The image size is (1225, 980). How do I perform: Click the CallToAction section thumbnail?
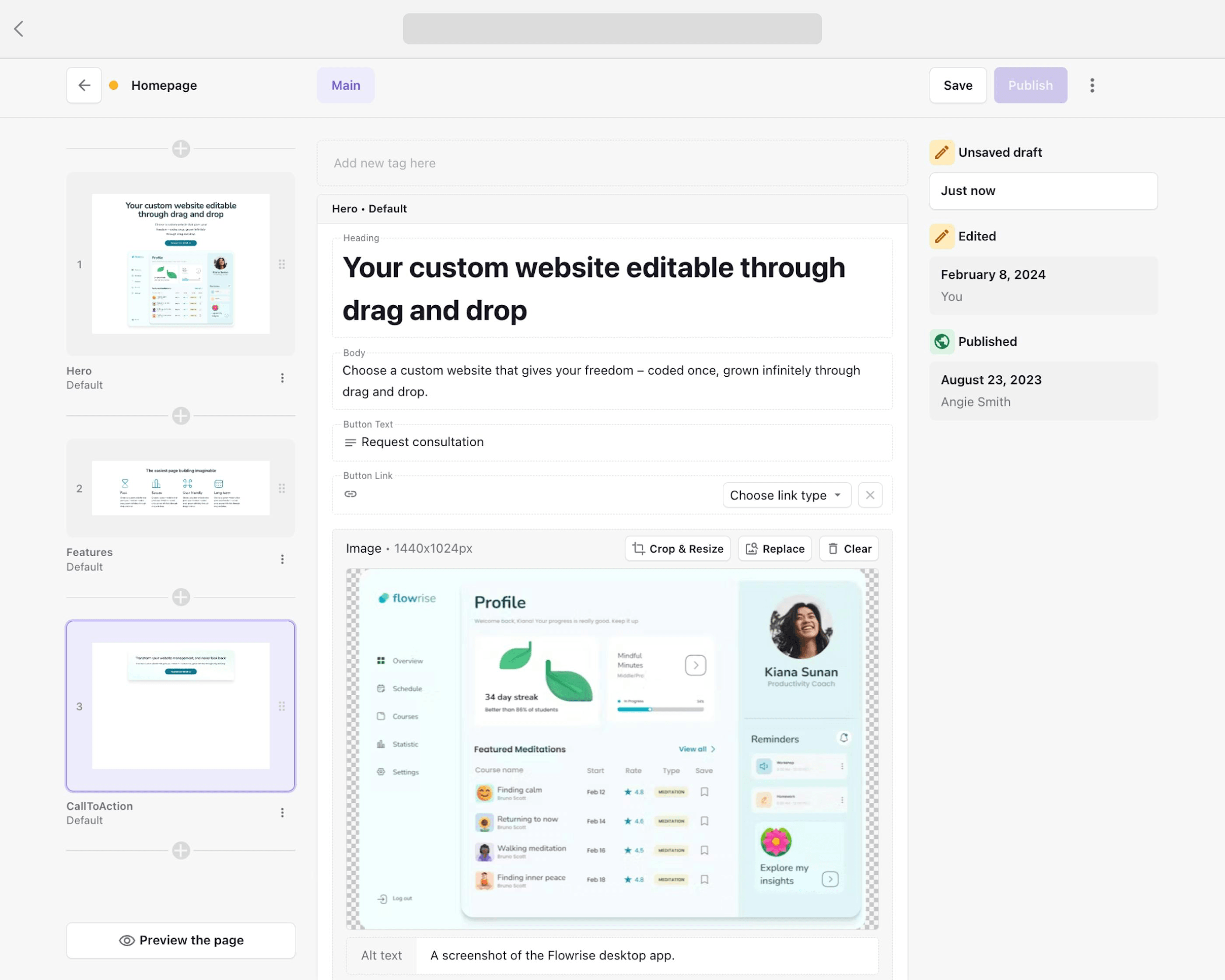coord(181,706)
